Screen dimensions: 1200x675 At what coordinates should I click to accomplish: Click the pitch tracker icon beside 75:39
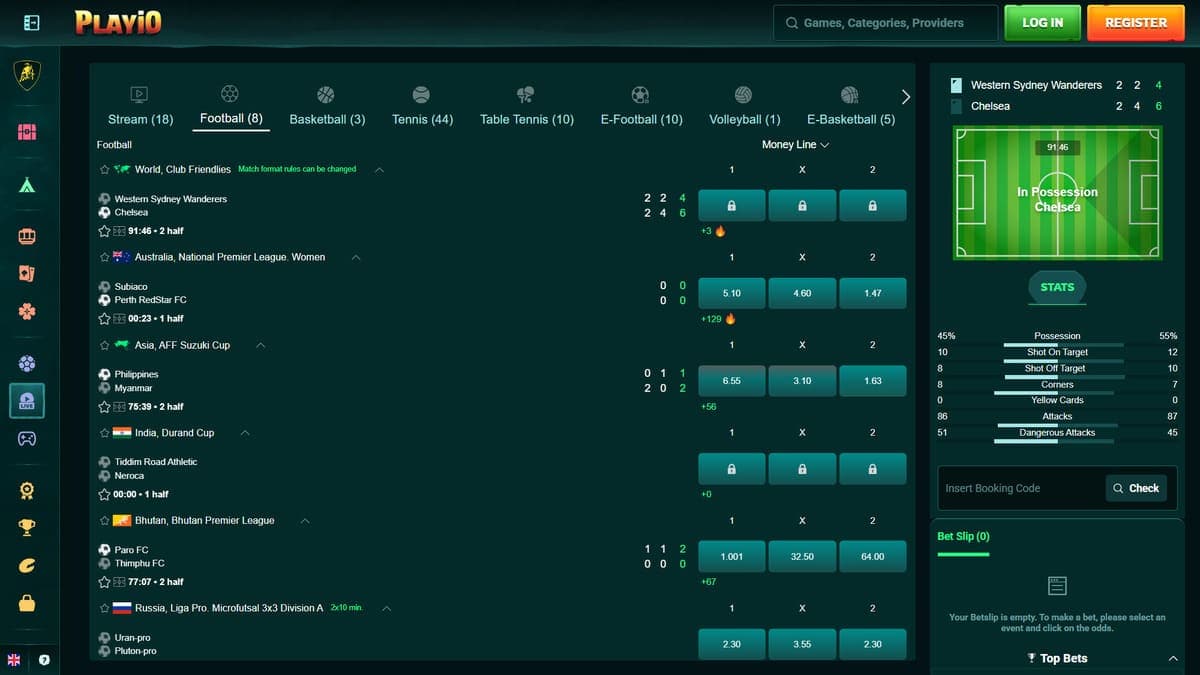pyautogui.click(x=119, y=407)
